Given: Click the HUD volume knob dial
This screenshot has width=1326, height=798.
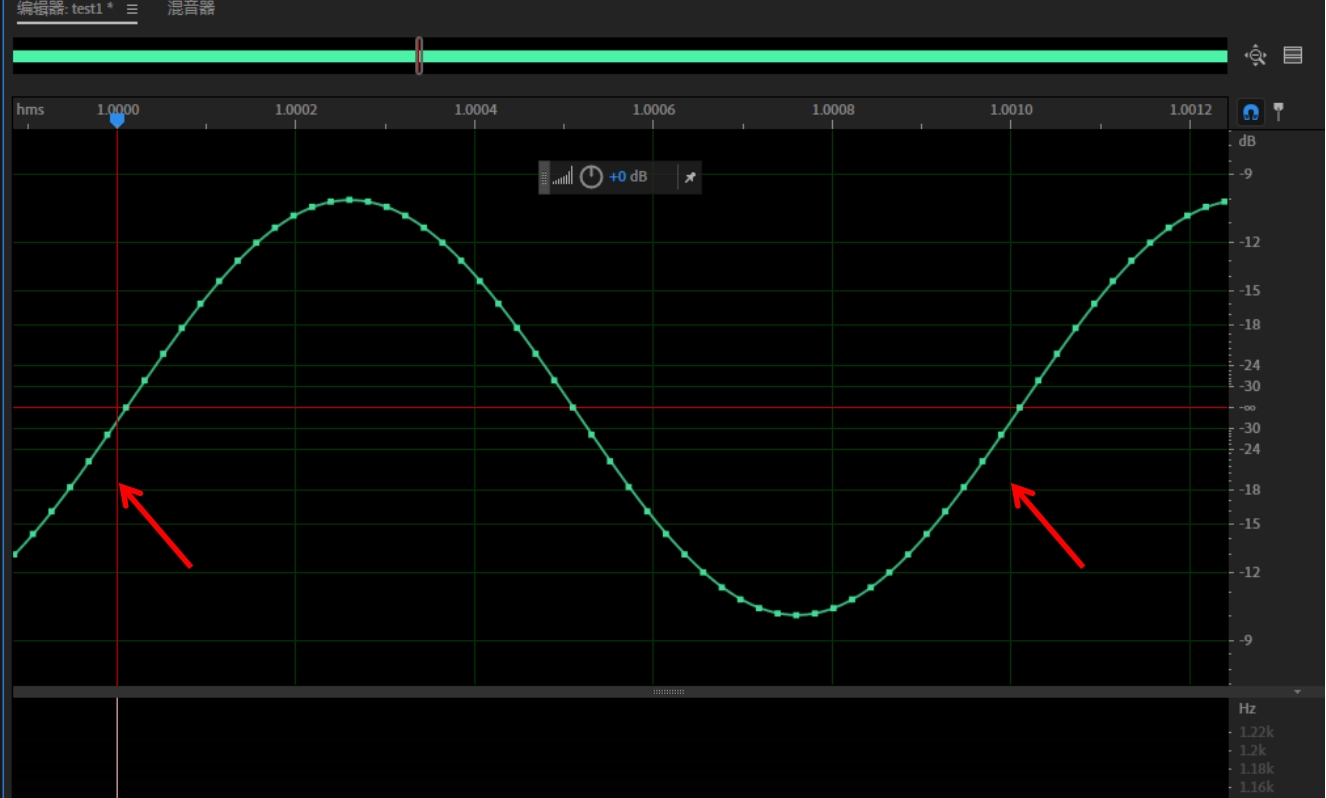Looking at the screenshot, I should click(591, 177).
